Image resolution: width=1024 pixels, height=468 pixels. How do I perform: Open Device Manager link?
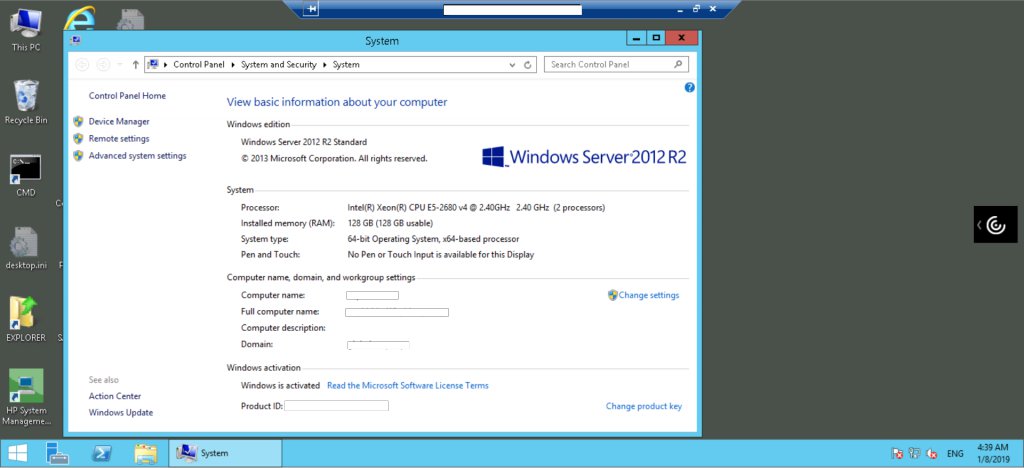119,121
